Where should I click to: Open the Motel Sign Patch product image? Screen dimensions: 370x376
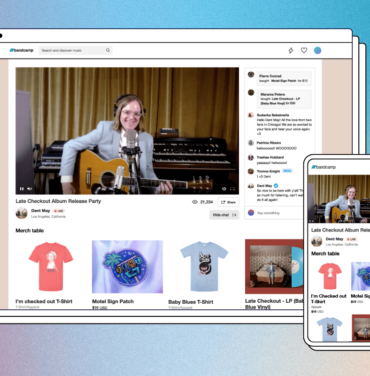(127, 267)
